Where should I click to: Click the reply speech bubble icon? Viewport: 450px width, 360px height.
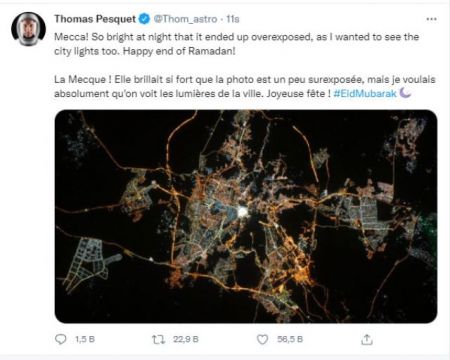(x=61, y=339)
